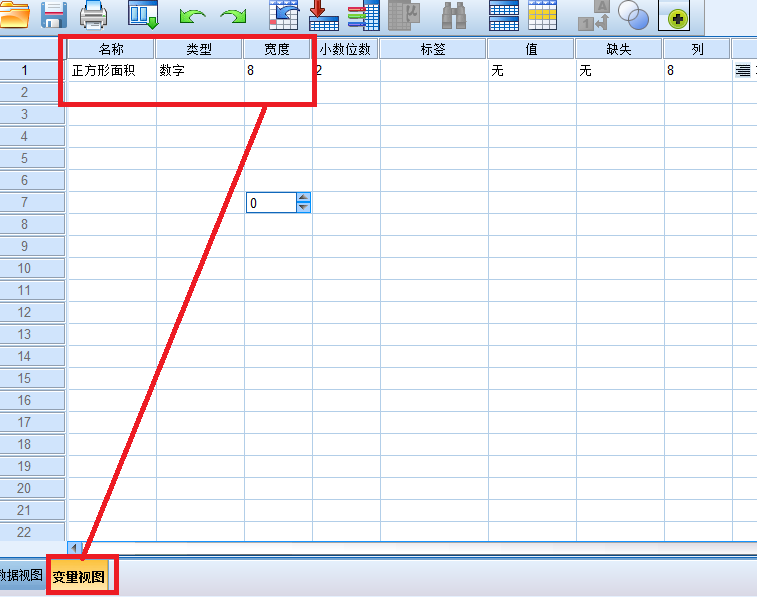This screenshot has width=757, height=597.
Task: Click 类型 column header
Action: (198, 49)
